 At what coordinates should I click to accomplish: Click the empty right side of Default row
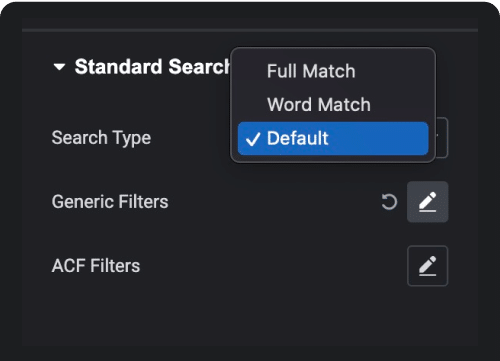point(378,138)
